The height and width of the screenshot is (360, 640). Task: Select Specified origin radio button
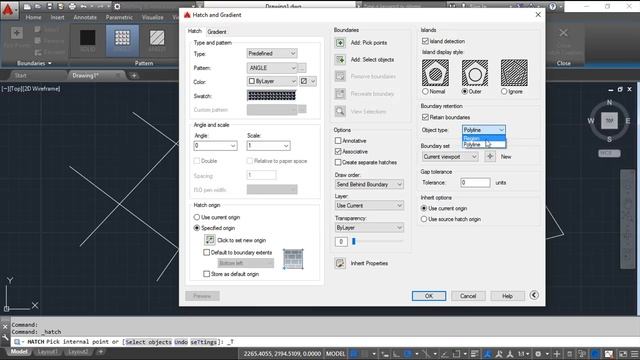click(x=197, y=228)
